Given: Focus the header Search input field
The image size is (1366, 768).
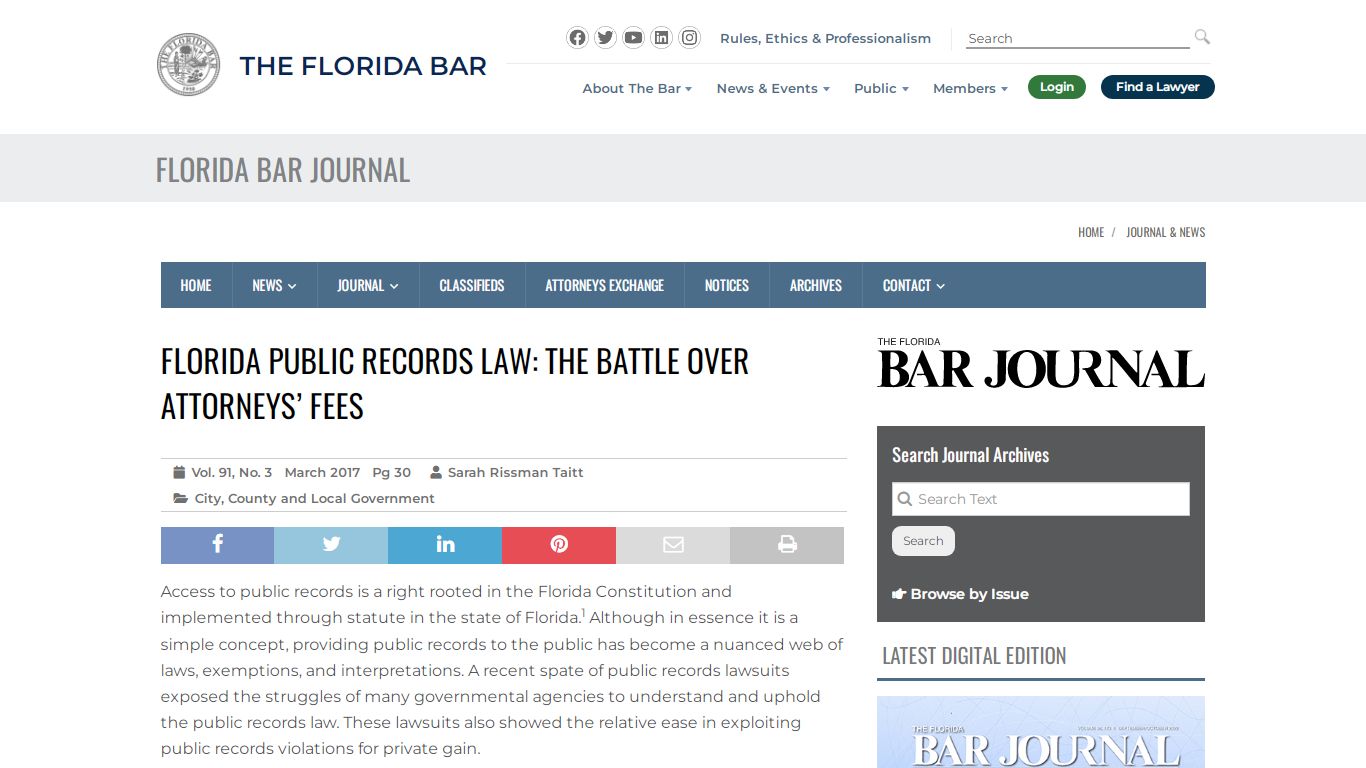Looking at the screenshot, I should (x=1078, y=38).
